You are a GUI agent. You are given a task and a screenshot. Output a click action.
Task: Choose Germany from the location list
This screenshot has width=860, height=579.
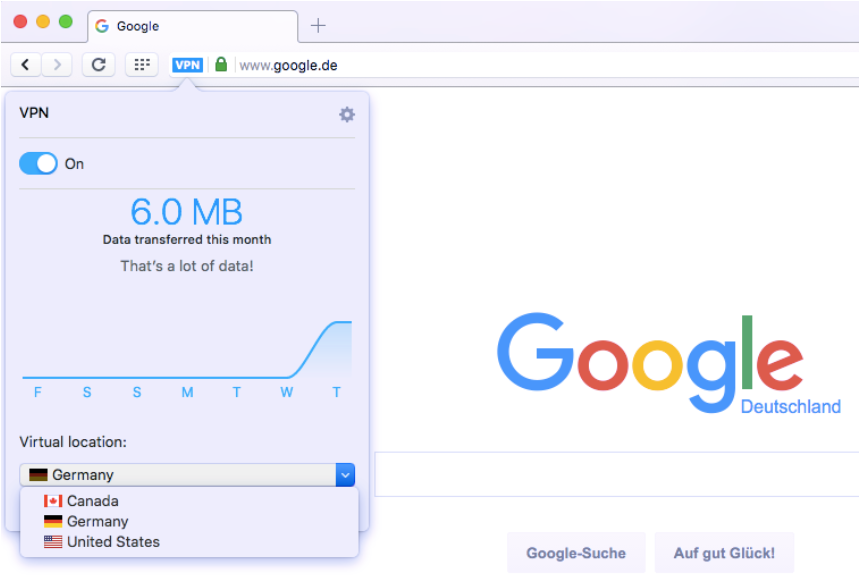189,521
